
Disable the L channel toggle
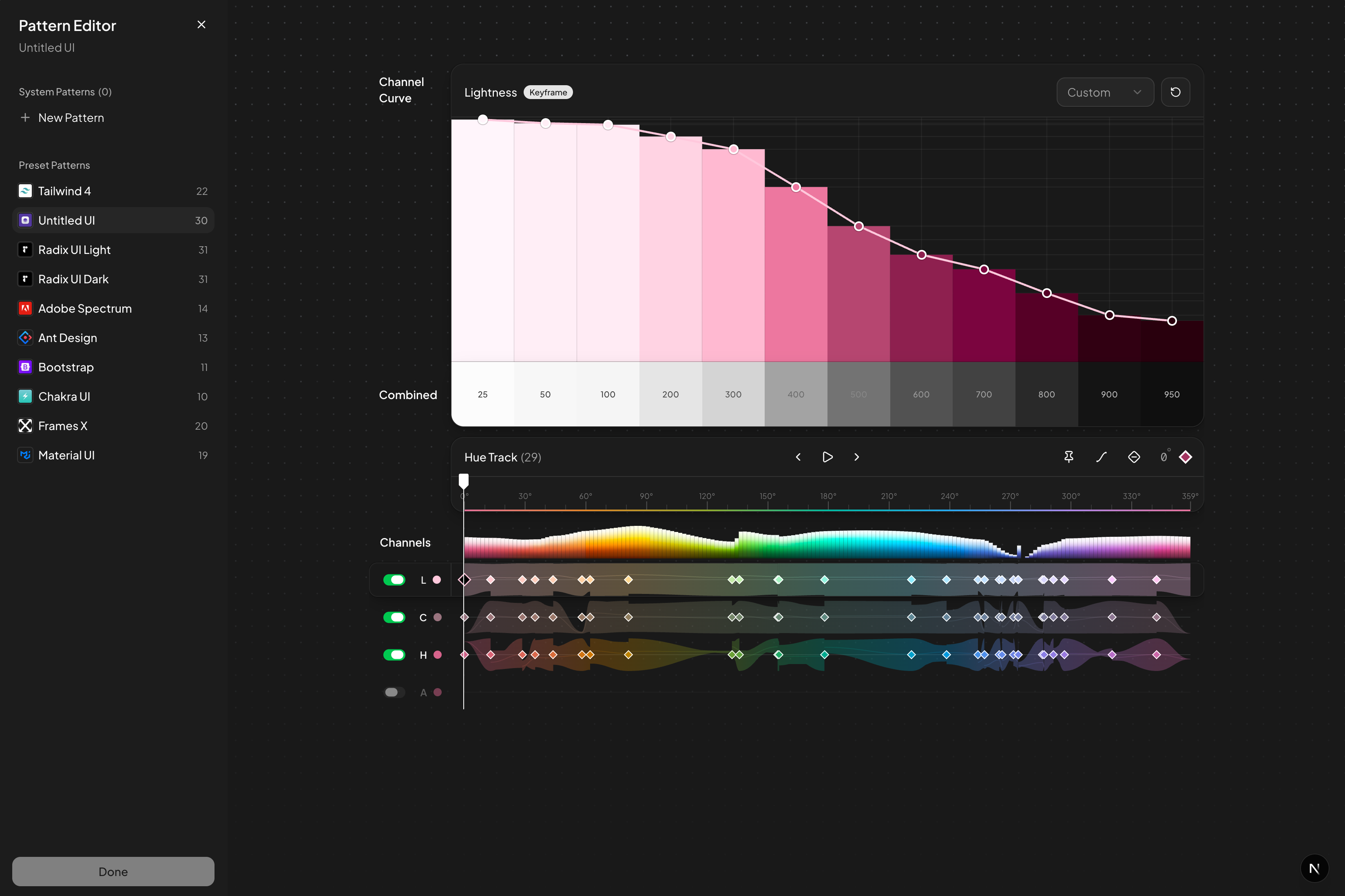click(394, 580)
